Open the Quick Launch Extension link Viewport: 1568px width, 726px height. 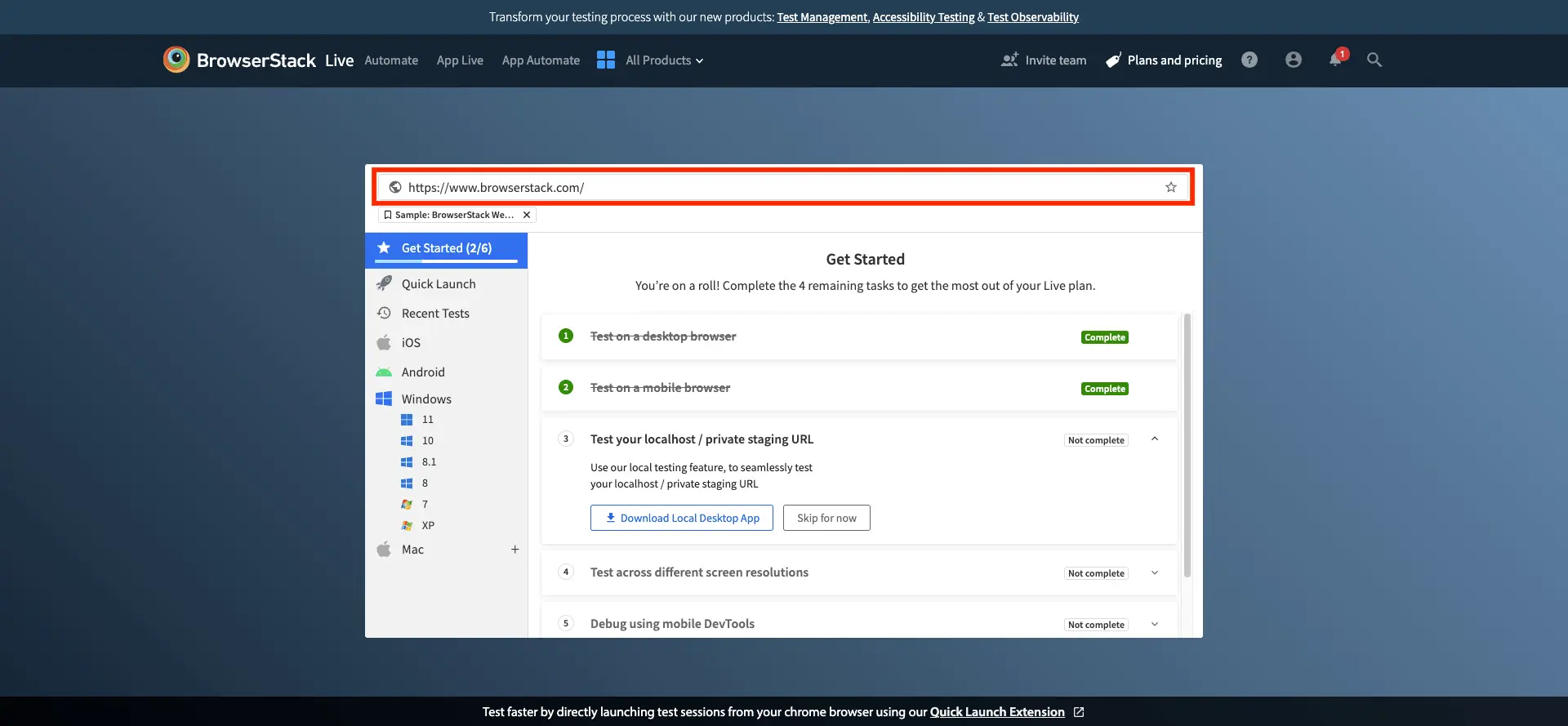click(x=997, y=712)
